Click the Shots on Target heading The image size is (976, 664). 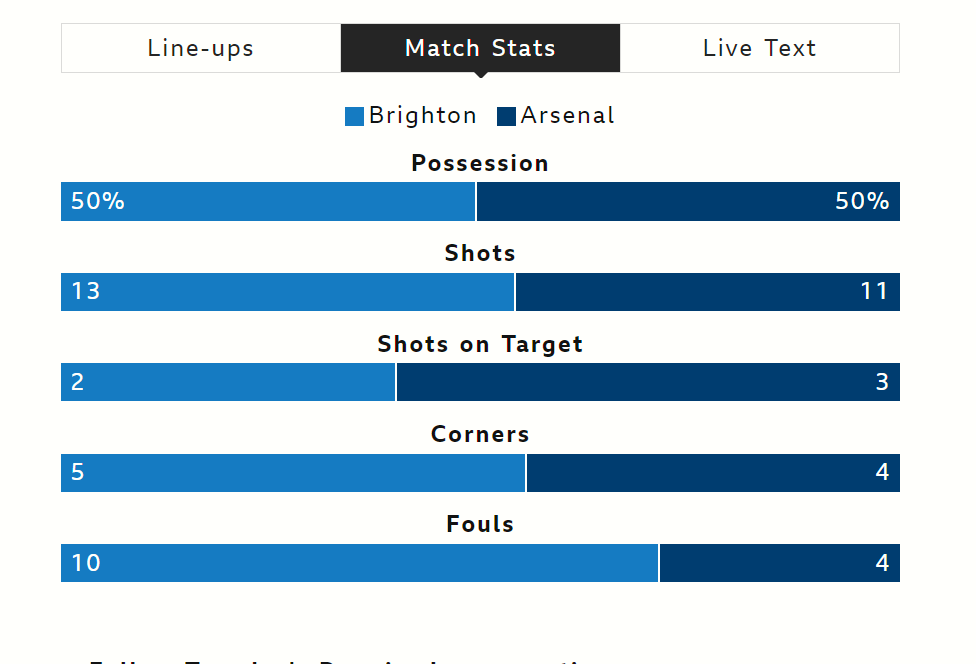(x=480, y=344)
